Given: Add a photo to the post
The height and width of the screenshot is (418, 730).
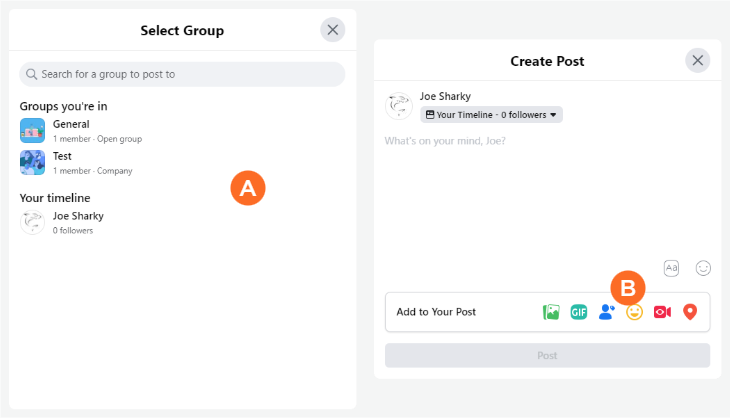Looking at the screenshot, I should [x=551, y=312].
